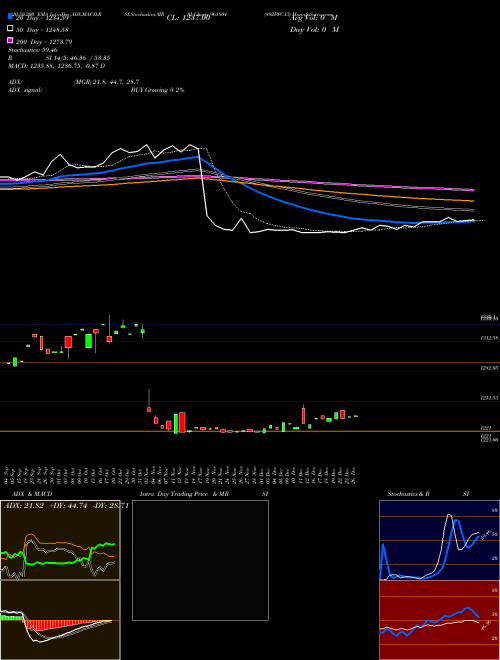Click the 'ADX: 21.82 +DY: 44.74 -DY: 28.71' header

[66, 506]
